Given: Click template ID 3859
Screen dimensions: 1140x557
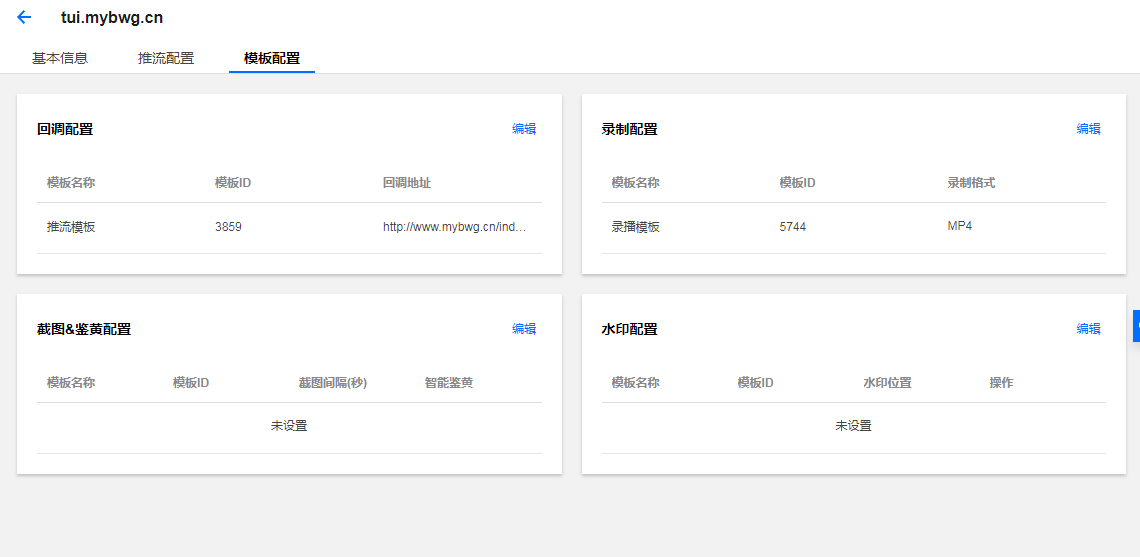Looking at the screenshot, I should point(228,227).
